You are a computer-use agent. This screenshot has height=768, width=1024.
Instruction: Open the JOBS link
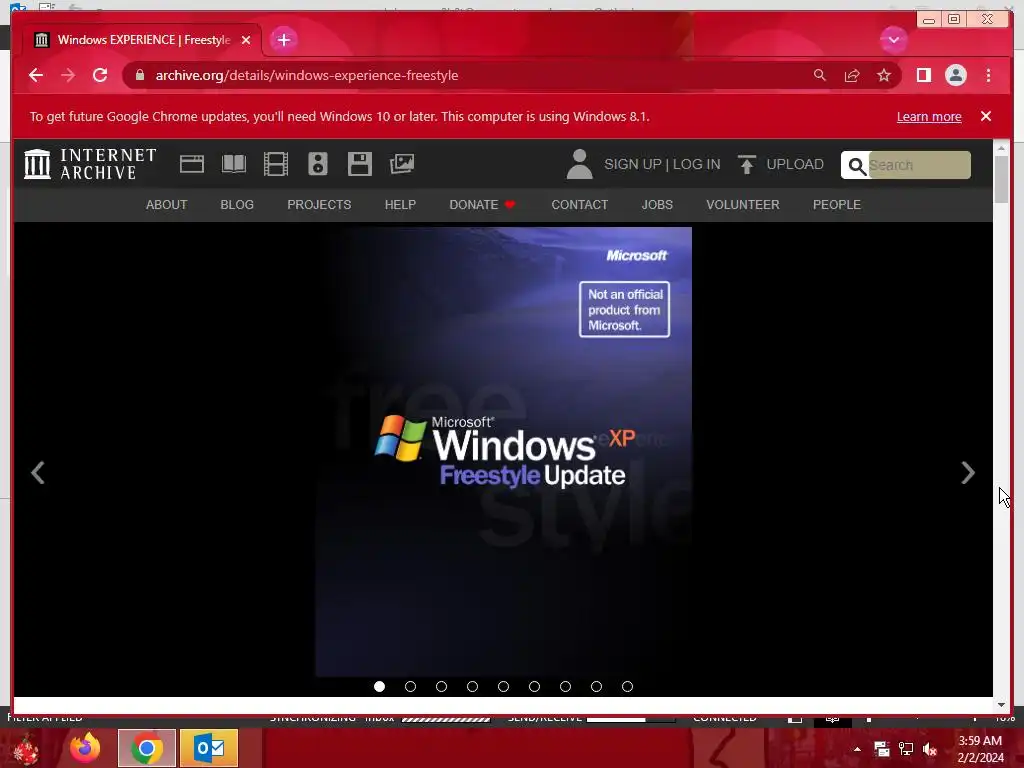coord(657,204)
